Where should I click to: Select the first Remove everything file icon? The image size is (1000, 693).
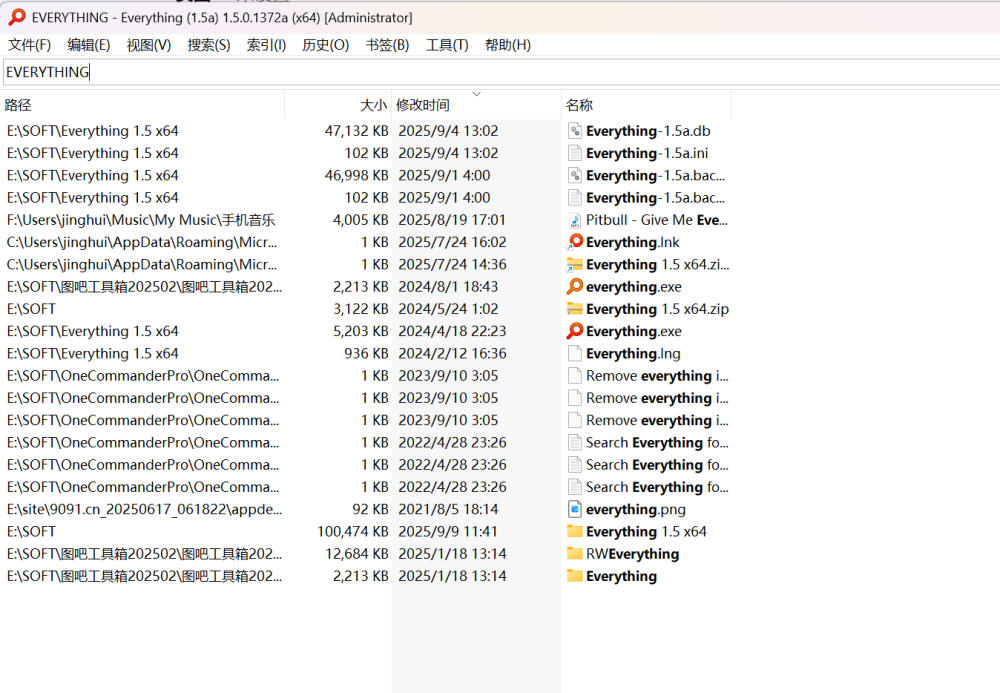point(575,376)
